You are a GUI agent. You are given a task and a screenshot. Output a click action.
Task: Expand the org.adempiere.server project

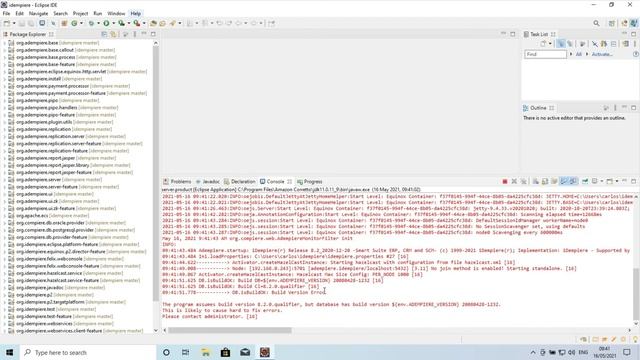coord(4,180)
